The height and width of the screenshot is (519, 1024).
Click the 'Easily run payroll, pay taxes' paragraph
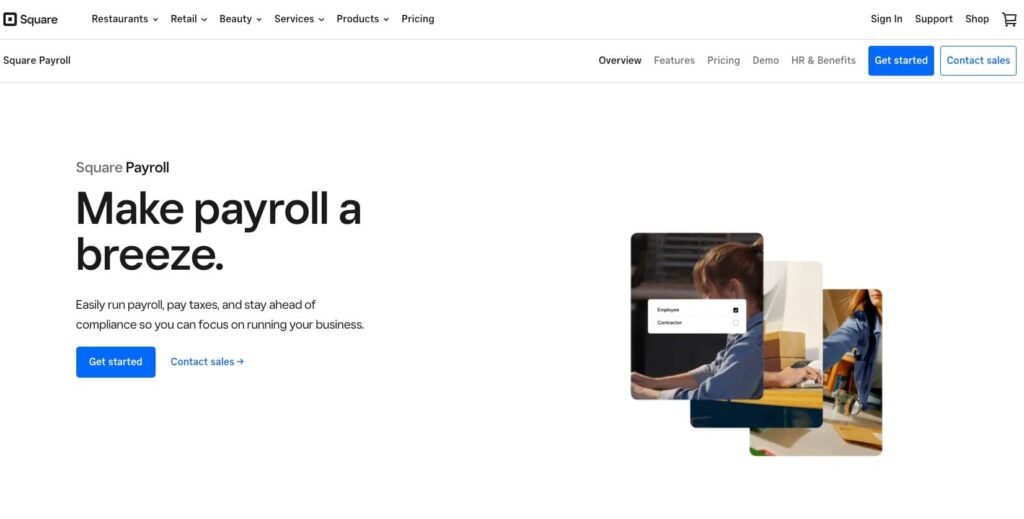(x=219, y=314)
